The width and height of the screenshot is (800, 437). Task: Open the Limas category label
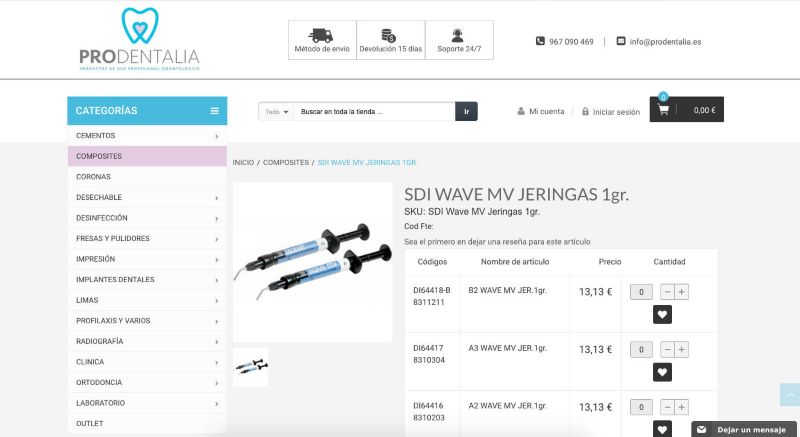(87, 300)
